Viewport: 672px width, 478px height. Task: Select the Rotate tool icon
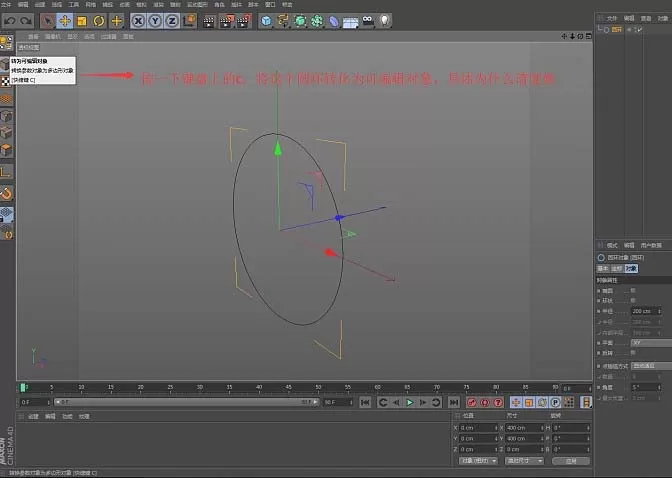coord(99,21)
